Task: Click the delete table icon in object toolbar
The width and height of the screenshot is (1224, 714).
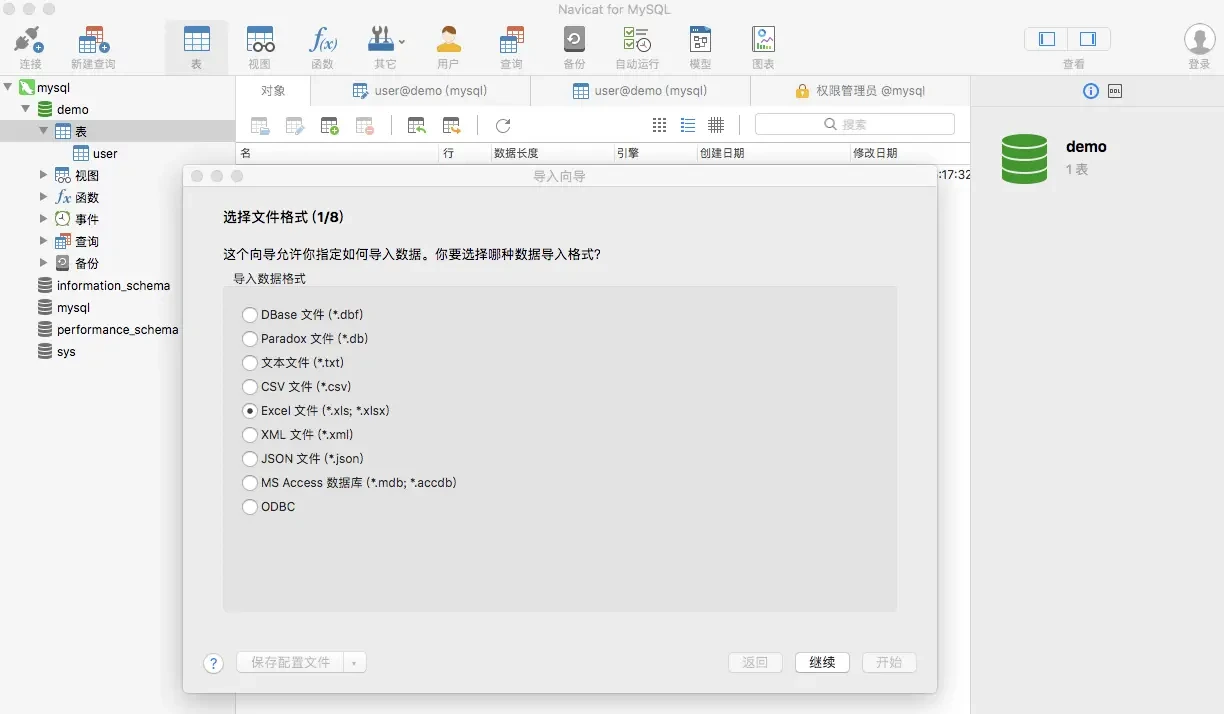Action: tap(364, 126)
